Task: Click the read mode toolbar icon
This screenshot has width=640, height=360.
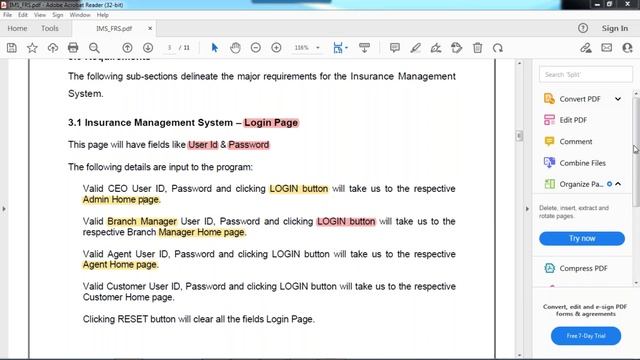Action: [364, 48]
